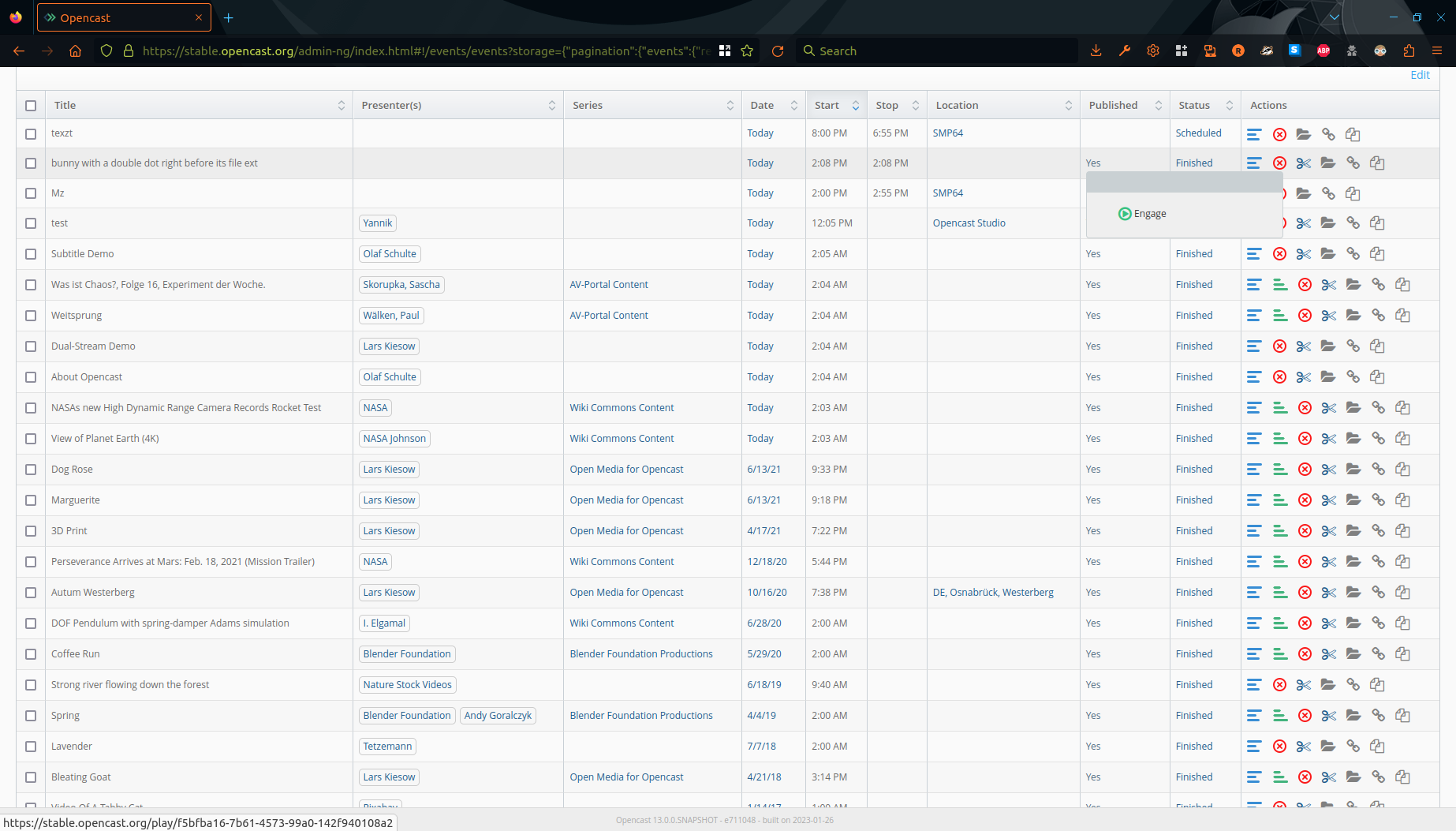Open the Adblock Plus extension icon
This screenshot has width=1456, height=831.
(x=1323, y=51)
